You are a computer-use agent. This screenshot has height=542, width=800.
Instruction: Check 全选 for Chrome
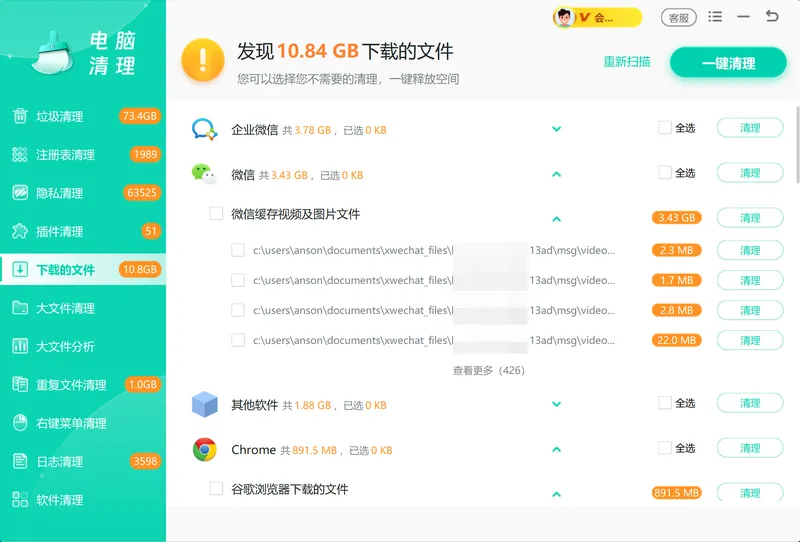point(664,448)
